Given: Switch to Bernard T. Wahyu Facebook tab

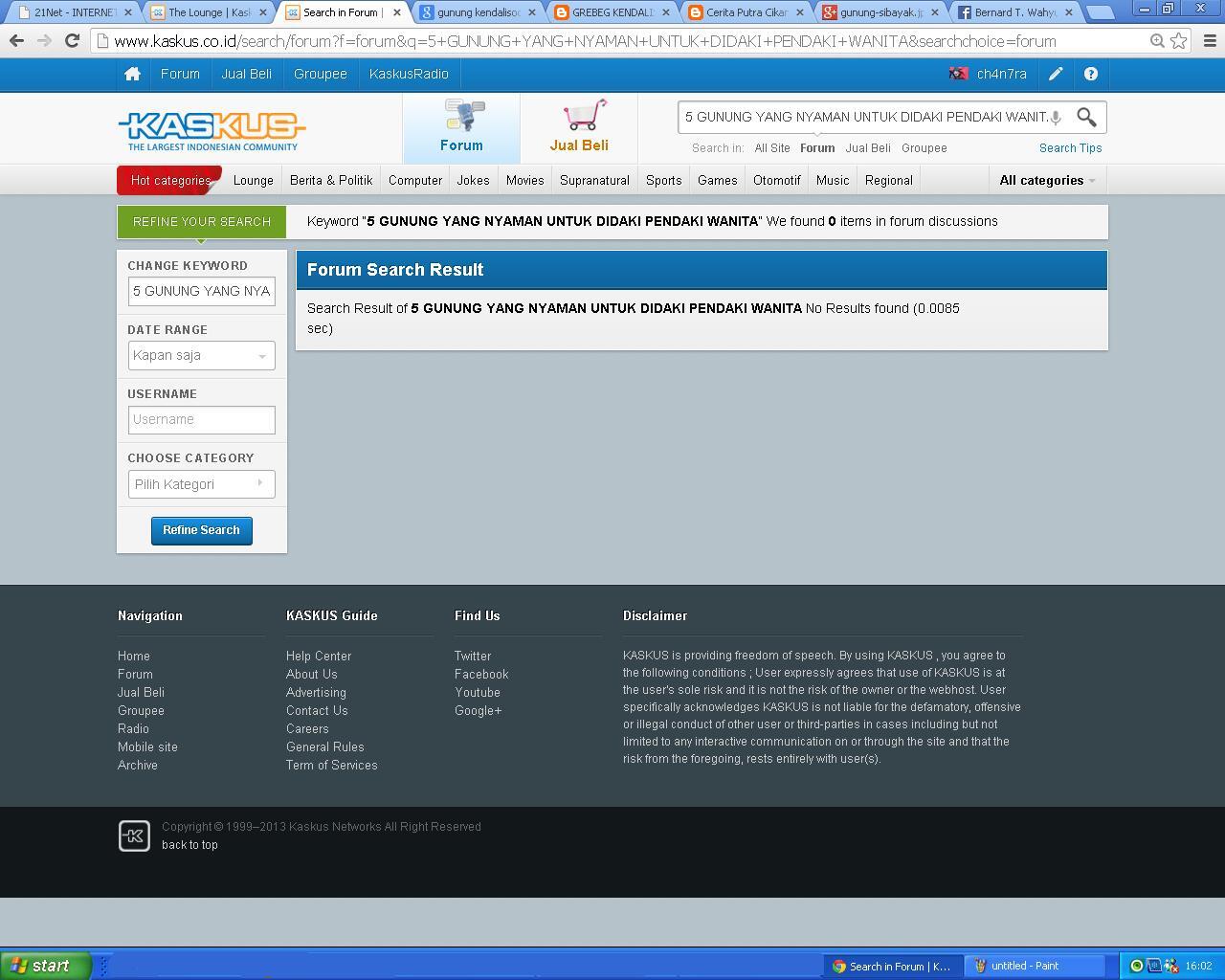Looking at the screenshot, I should pos(1014,12).
